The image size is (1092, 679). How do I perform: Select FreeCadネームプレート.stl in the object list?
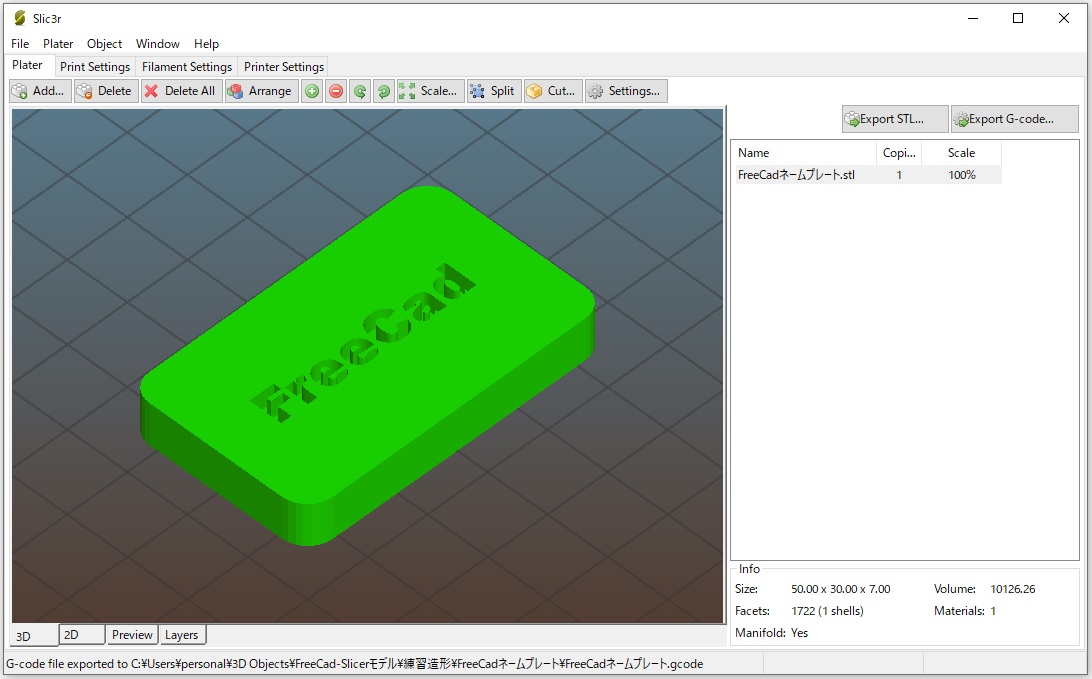tap(796, 175)
